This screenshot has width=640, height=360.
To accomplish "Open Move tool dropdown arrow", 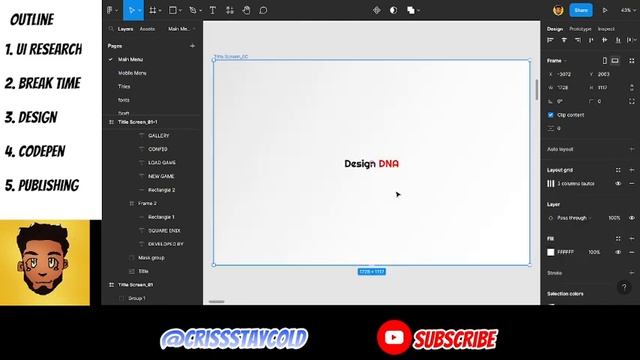I will [x=140, y=11].
